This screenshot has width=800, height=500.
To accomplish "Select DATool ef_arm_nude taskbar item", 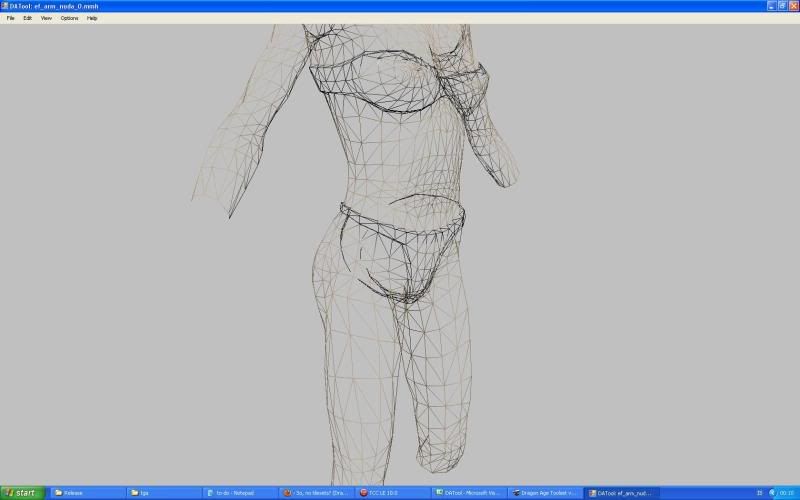I will click(x=620, y=493).
